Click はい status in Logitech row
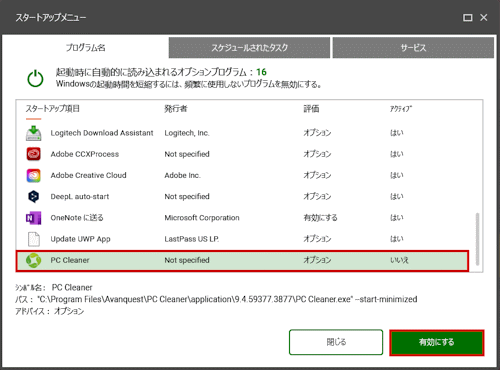 397,133
